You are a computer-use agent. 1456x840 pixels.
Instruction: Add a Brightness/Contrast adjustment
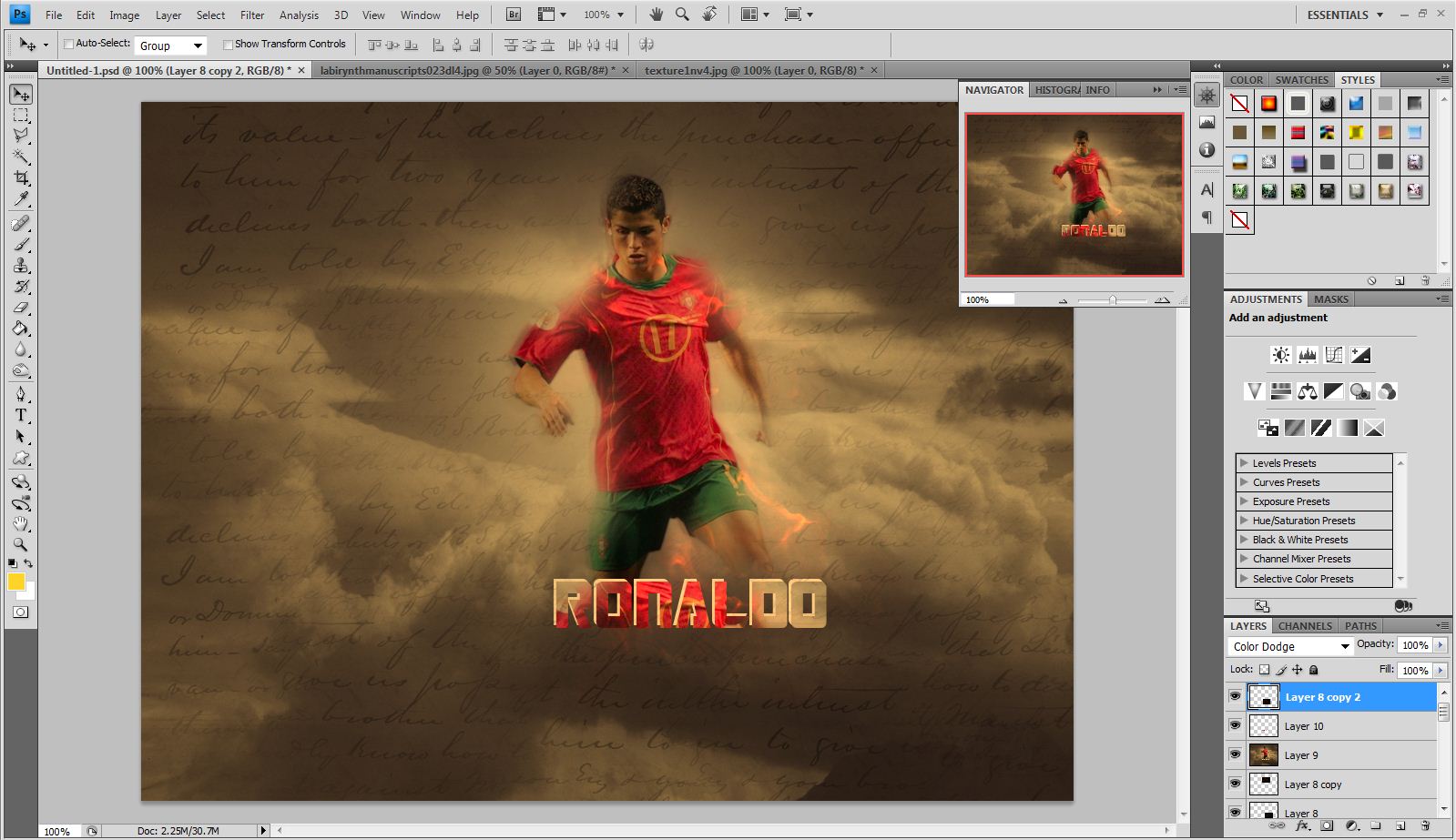[1281, 355]
